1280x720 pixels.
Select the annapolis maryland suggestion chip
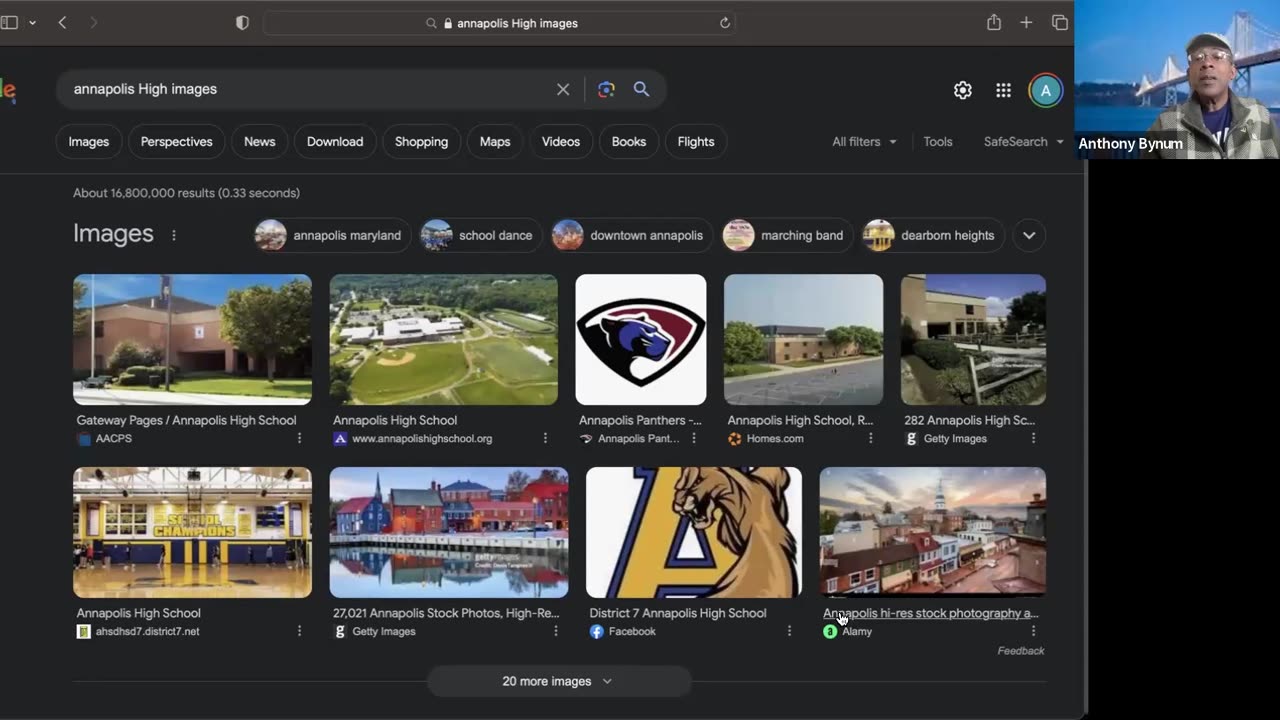pos(332,235)
